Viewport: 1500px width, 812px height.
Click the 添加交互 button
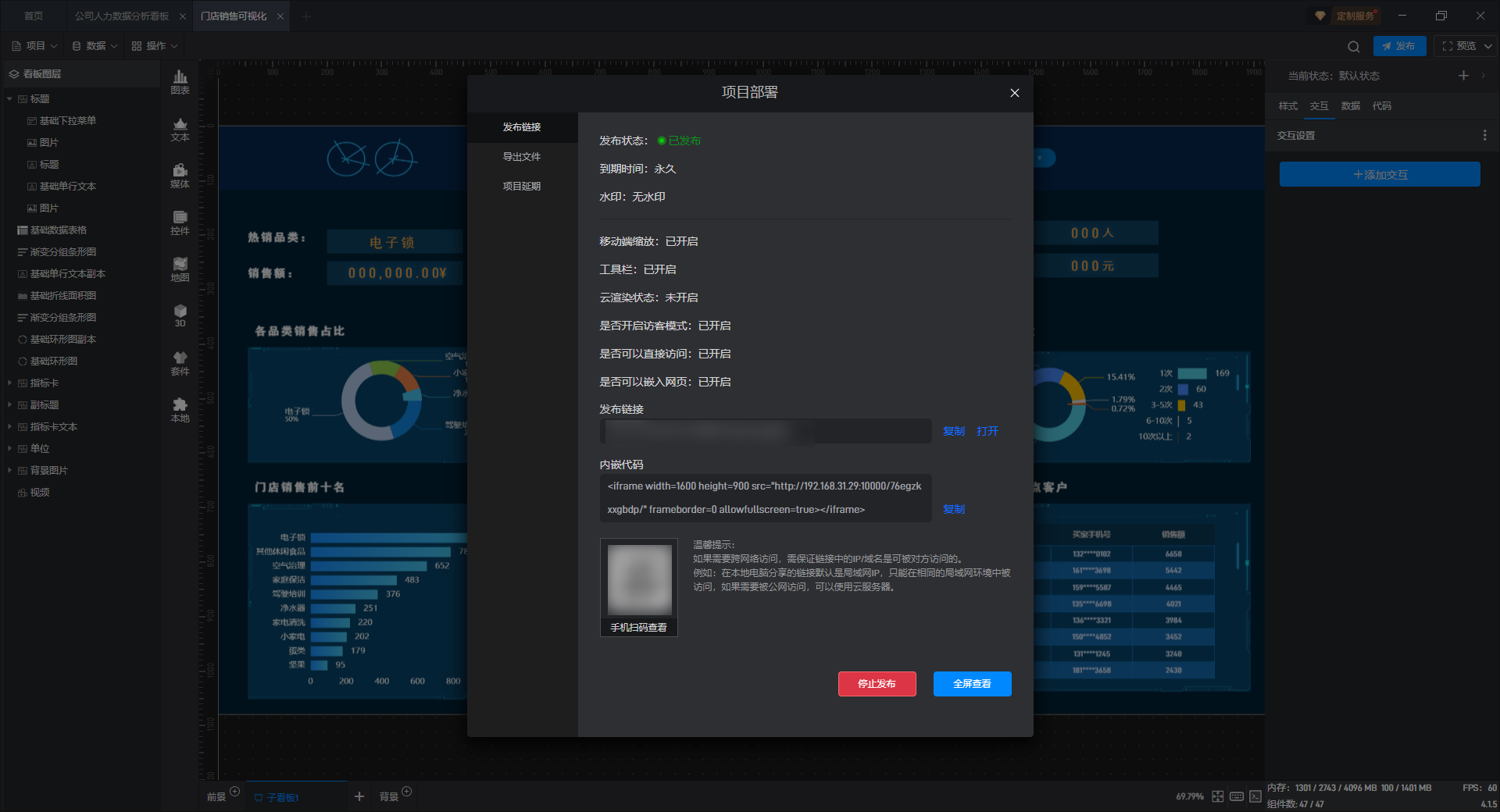click(1380, 175)
